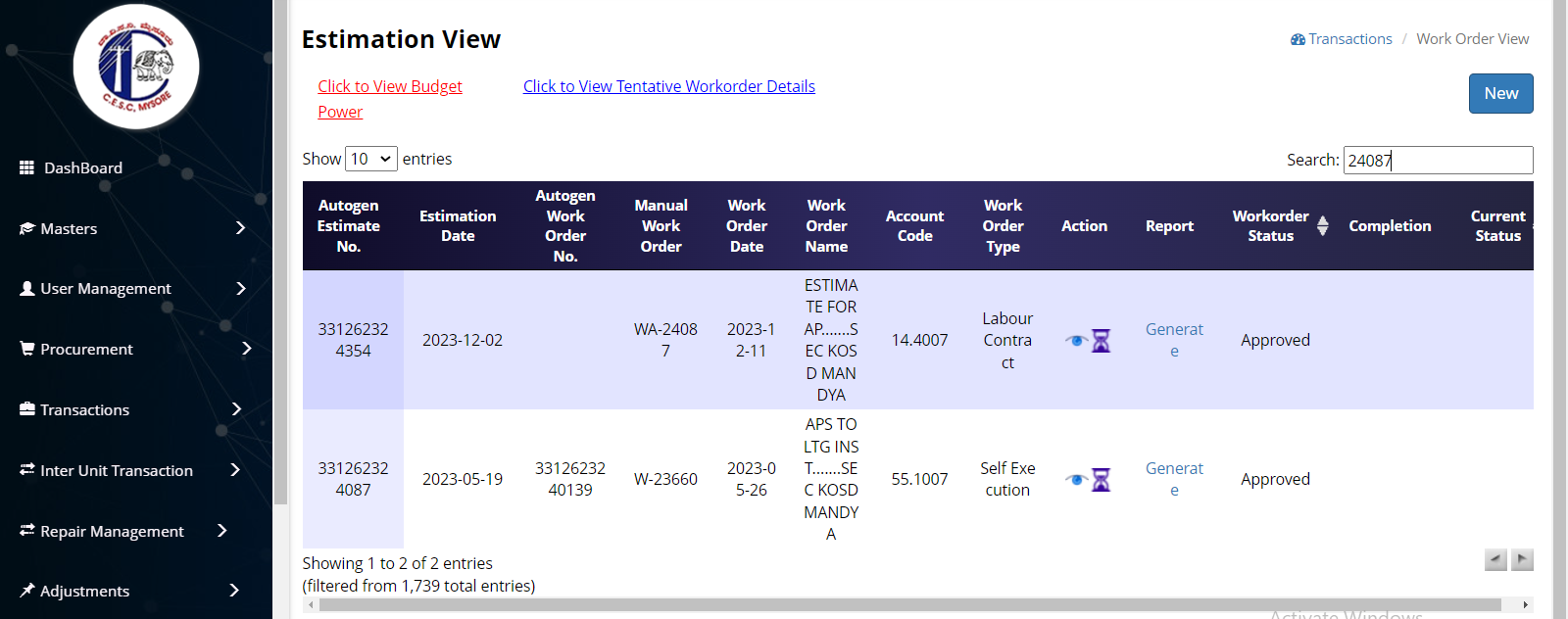1568x619 pixels.
Task: Open the Show entries dropdown
Action: click(370, 159)
